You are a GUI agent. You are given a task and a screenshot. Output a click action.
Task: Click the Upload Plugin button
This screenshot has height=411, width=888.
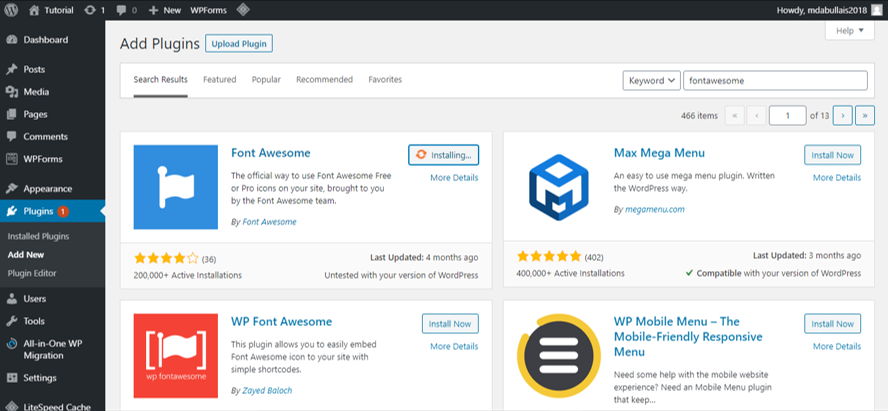(239, 44)
